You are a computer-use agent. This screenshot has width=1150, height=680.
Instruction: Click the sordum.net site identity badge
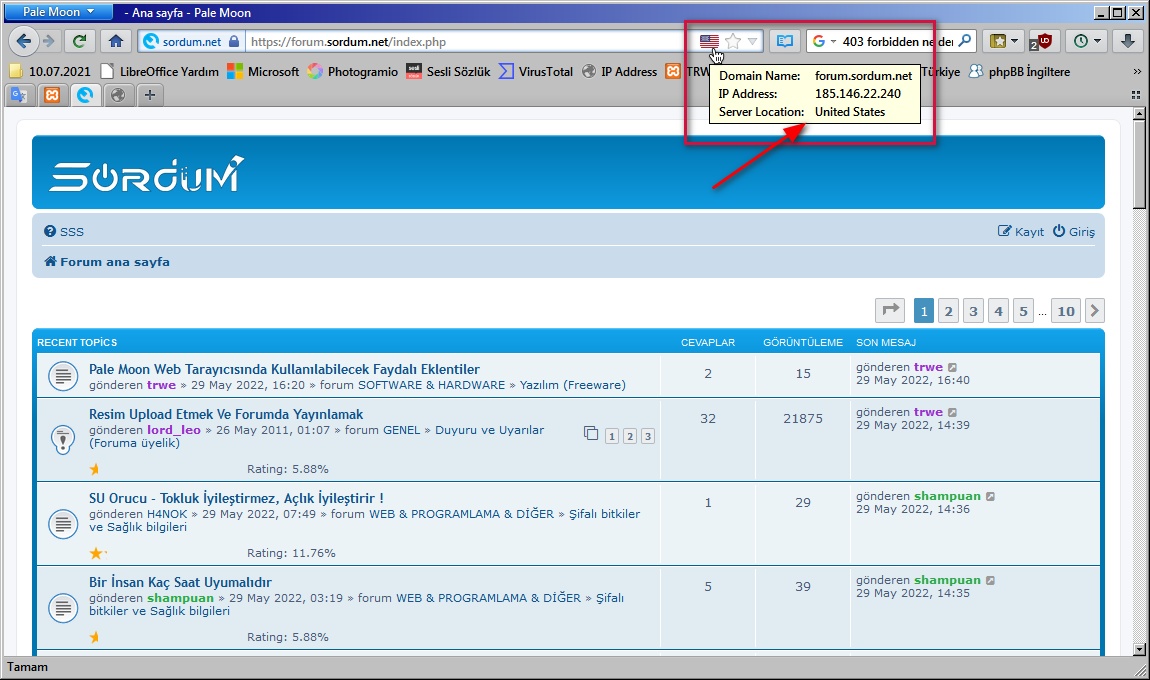tap(191, 42)
